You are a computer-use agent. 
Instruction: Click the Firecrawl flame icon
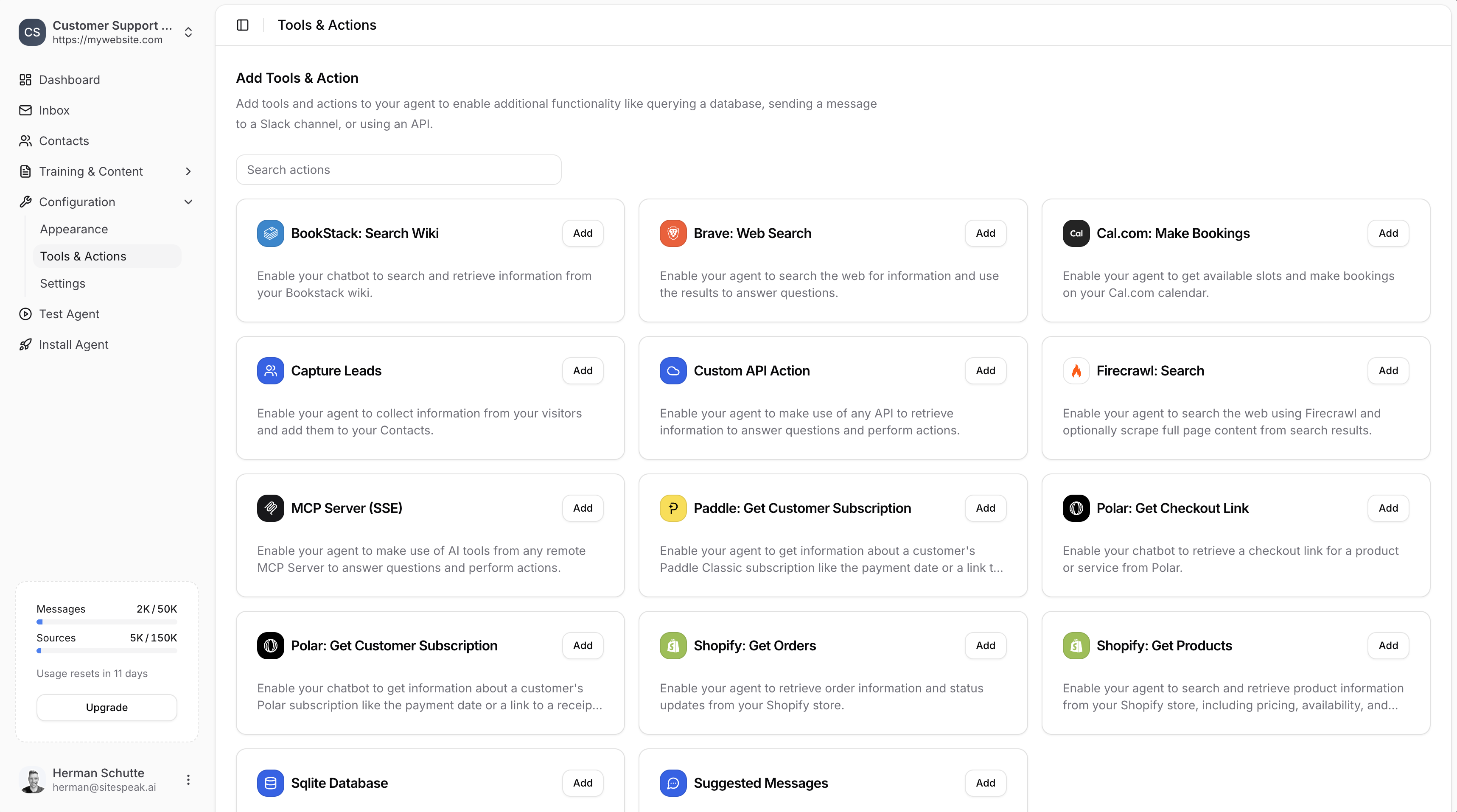pos(1076,370)
